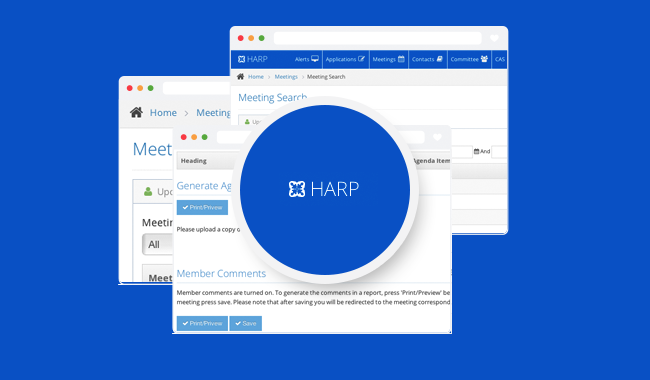Click the monitor icon next to Alerts
This screenshot has width=650, height=380.
click(x=315, y=59)
